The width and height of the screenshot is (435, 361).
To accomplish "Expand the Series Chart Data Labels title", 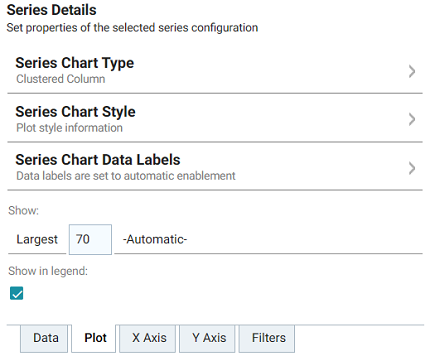I will (98, 159).
